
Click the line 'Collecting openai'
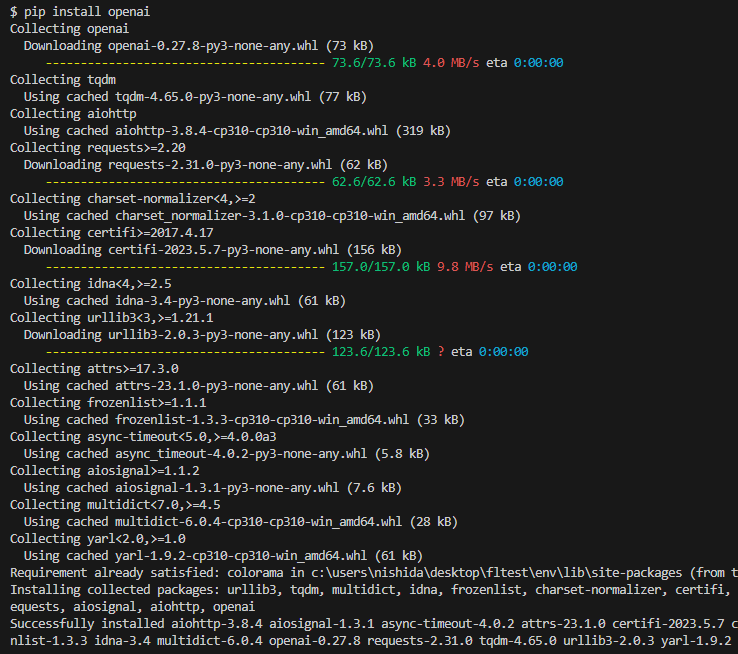click(x=69, y=29)
